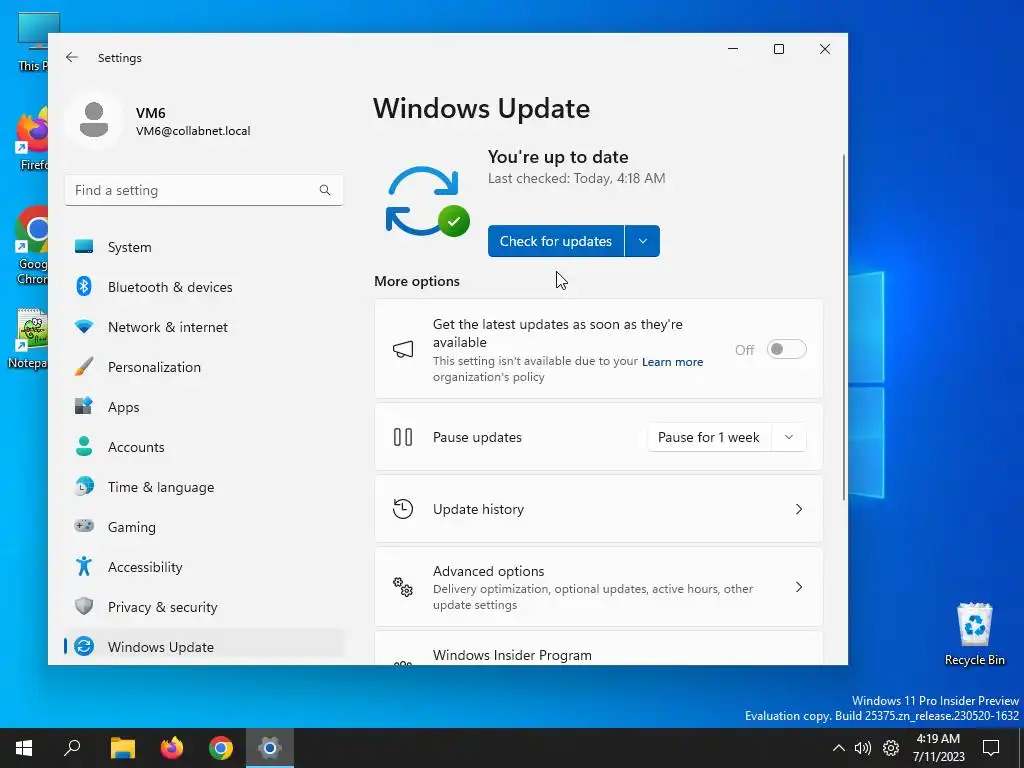The width and height of the screenshot is (1024, 768).
Task: Click the search magnifier in Find a setting
Action: coord(325,190)
